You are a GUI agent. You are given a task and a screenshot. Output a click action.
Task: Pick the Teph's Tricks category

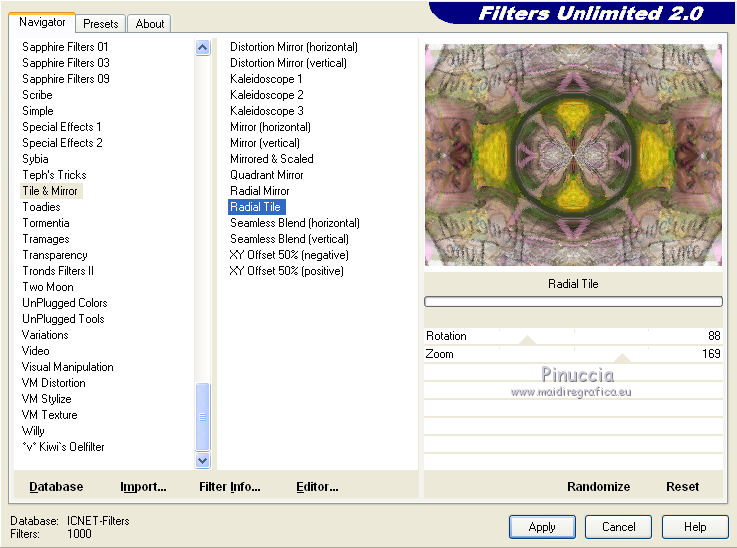point(54,175)
